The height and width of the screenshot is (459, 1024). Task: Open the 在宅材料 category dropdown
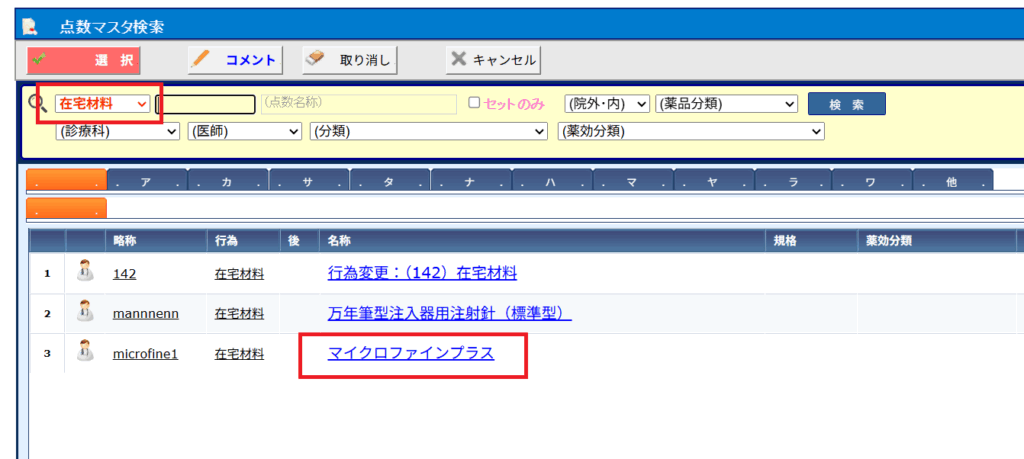[103, 104]
